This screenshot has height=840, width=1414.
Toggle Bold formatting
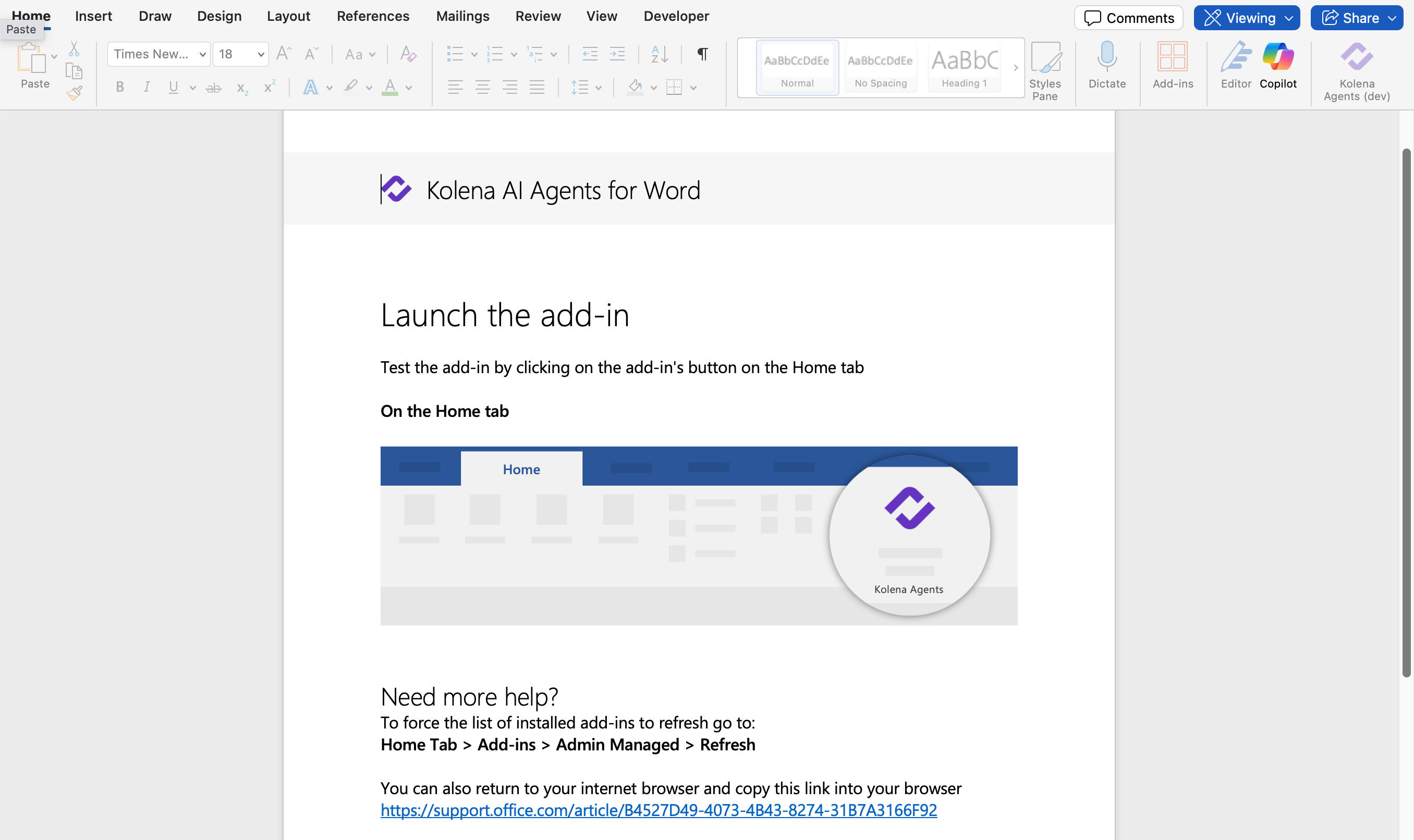[x=119, y=87]
